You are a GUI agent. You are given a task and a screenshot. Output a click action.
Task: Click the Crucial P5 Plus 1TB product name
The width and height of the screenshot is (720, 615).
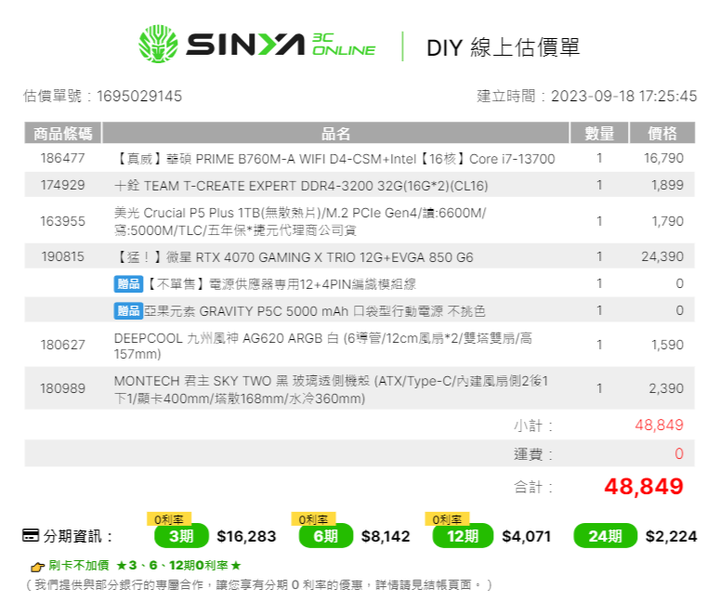click(300, 221)
